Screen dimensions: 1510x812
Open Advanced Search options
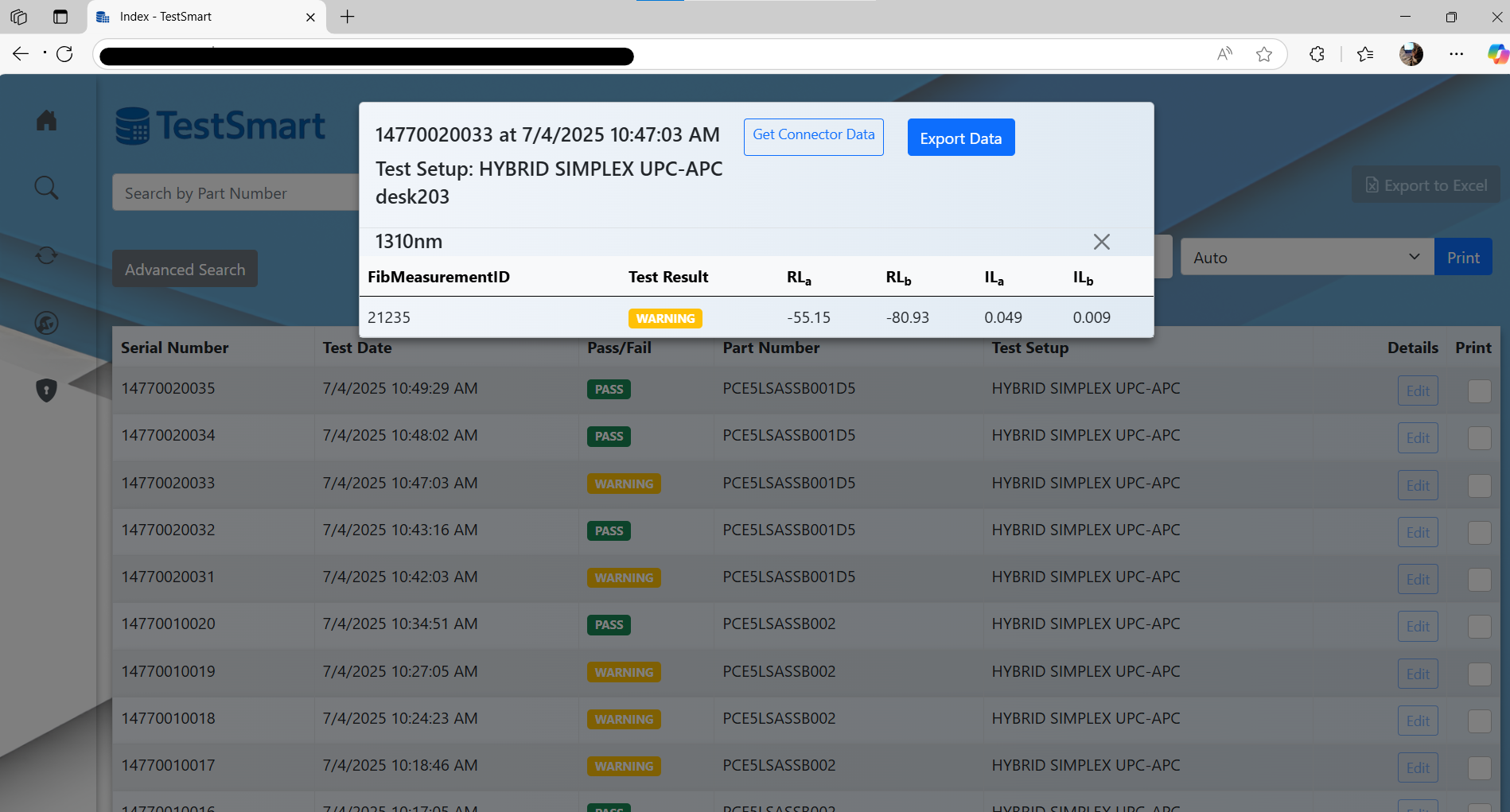185,270
